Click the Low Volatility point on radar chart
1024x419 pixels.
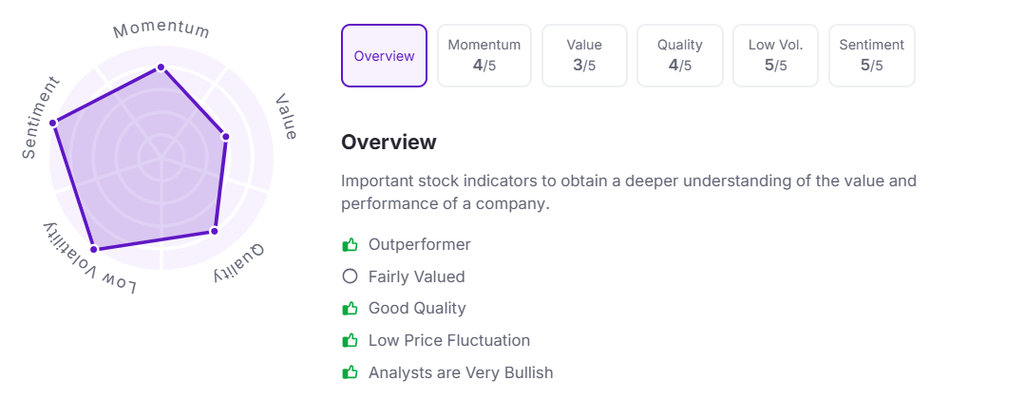[93, 248]
